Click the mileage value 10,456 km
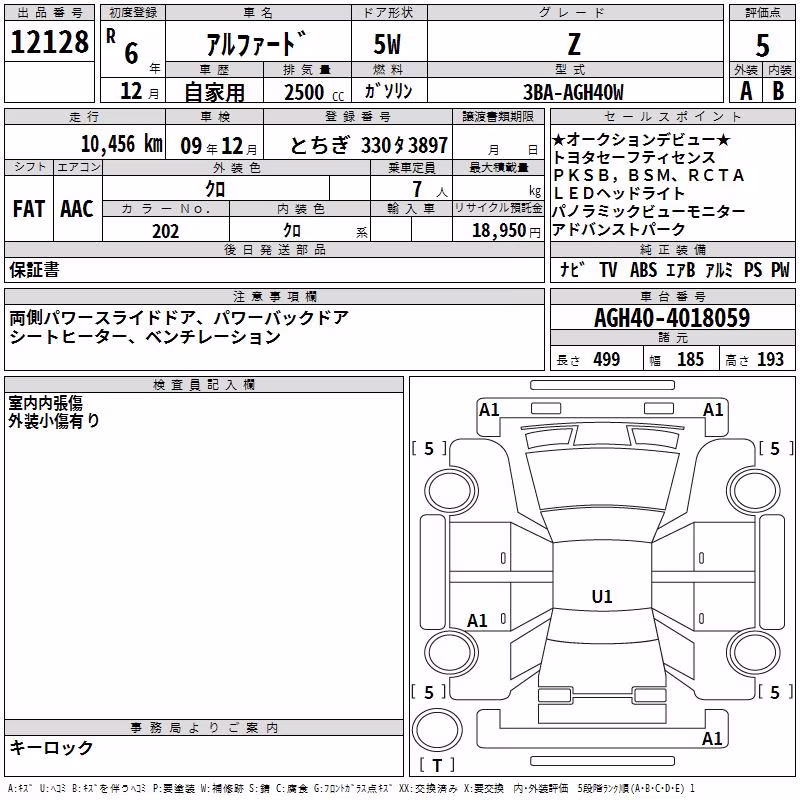Screen dimensions: 800x800 tap(122, 144)
